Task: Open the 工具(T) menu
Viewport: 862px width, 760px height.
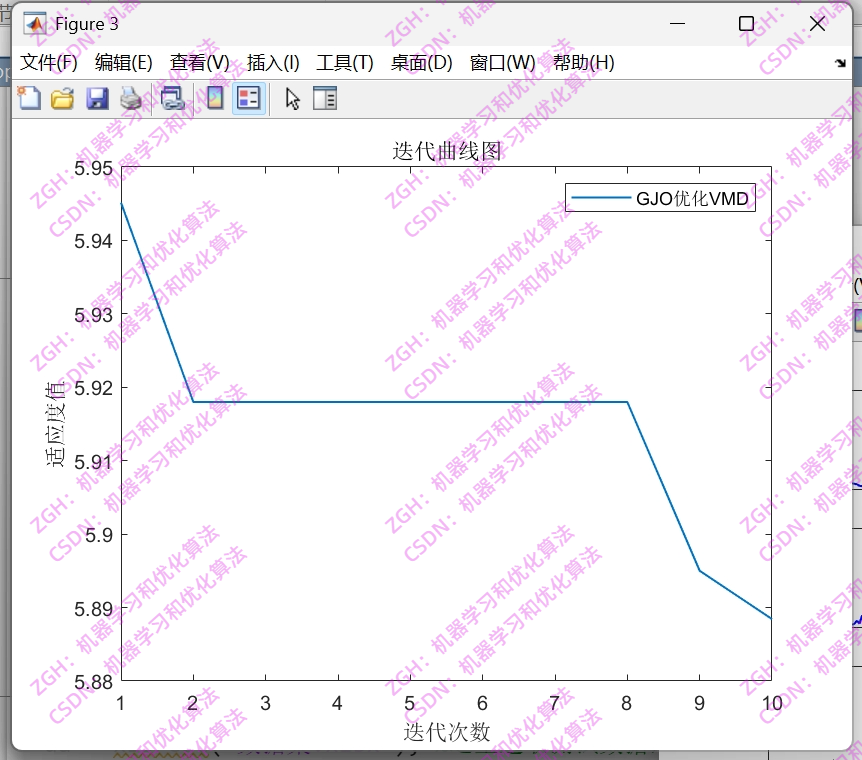Action: pos(345,63)
